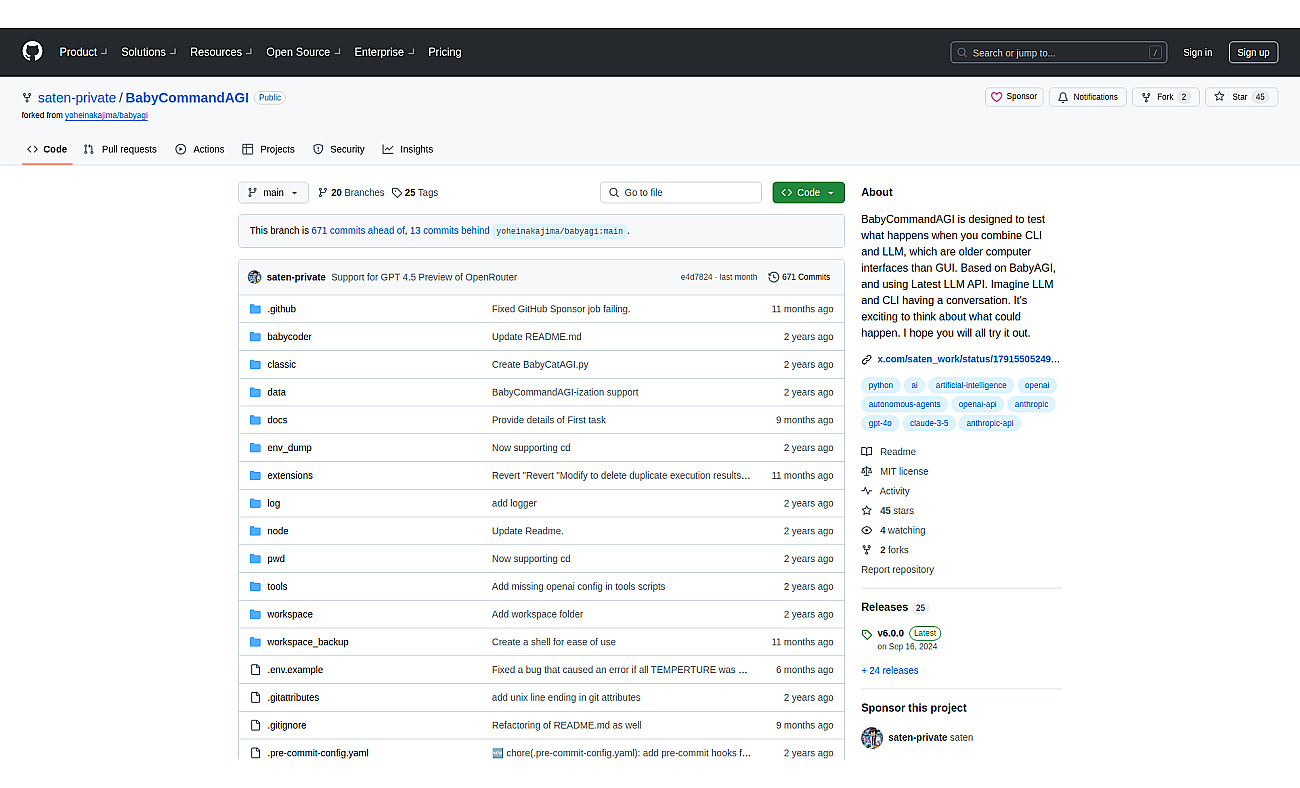The width and height of the screenshot is (1300, 788).
Task: Click the .env.example file icon
Action: coord(255,670)
